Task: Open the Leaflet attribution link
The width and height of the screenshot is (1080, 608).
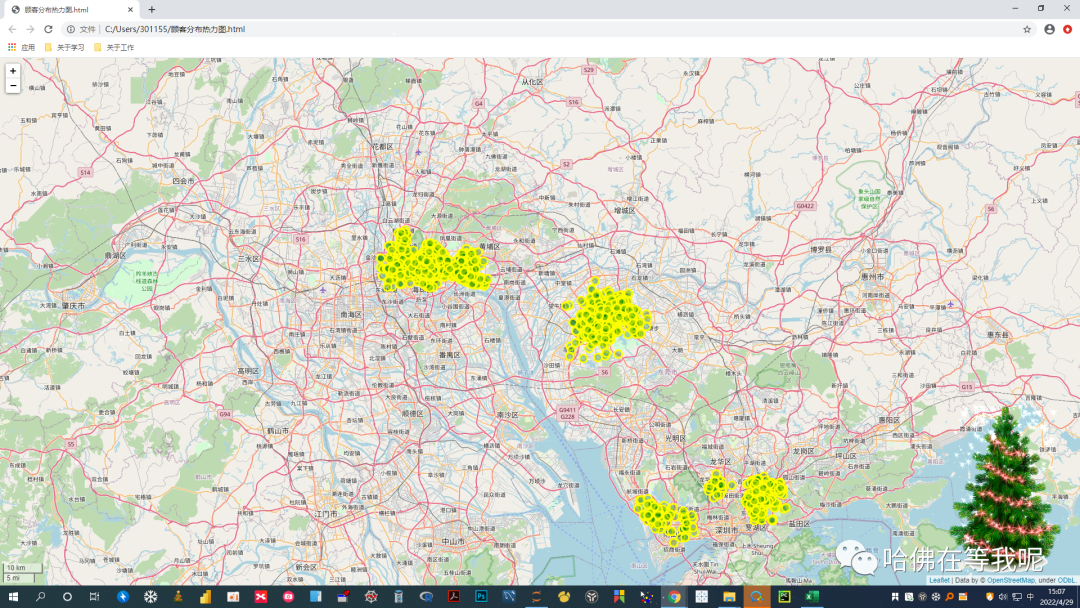Action: pyautogui.click(x=939, y=580)
